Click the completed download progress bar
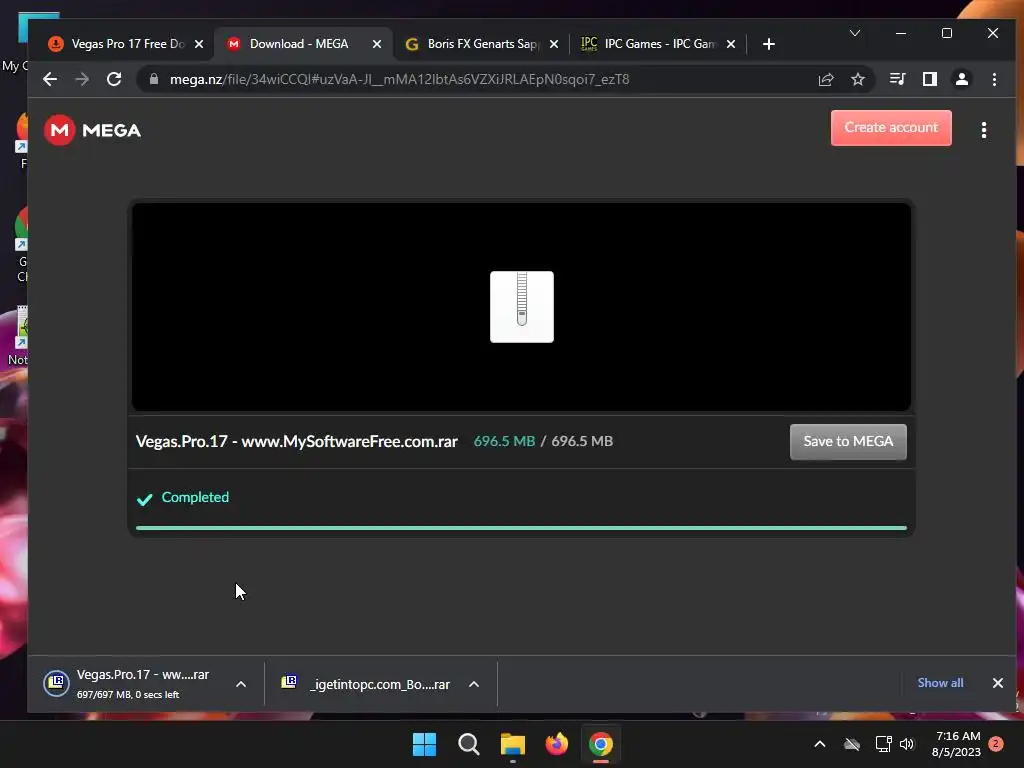Screen dimensions: 1024x768 (521, 528)
